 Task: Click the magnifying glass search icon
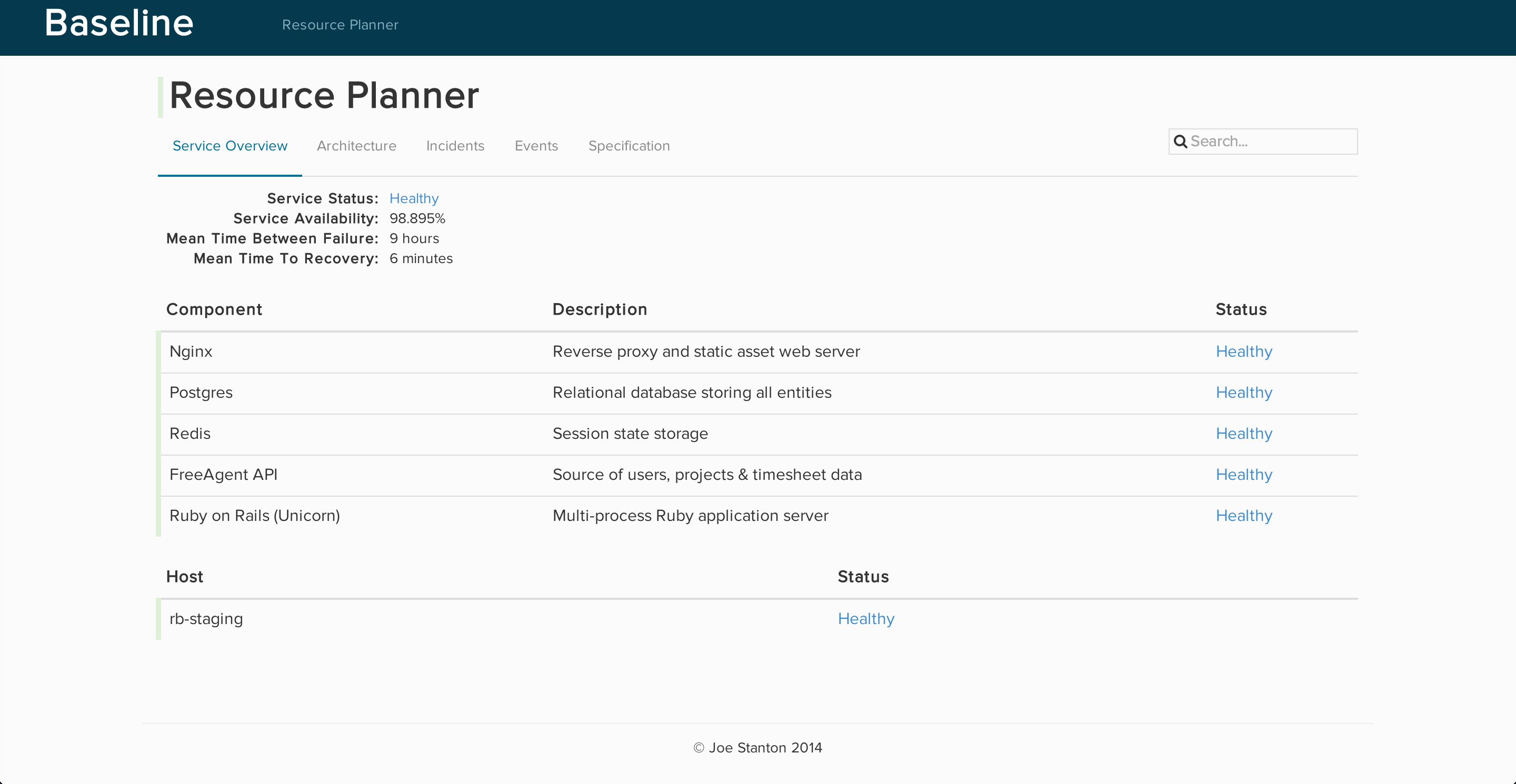(x=1180, y=142)
